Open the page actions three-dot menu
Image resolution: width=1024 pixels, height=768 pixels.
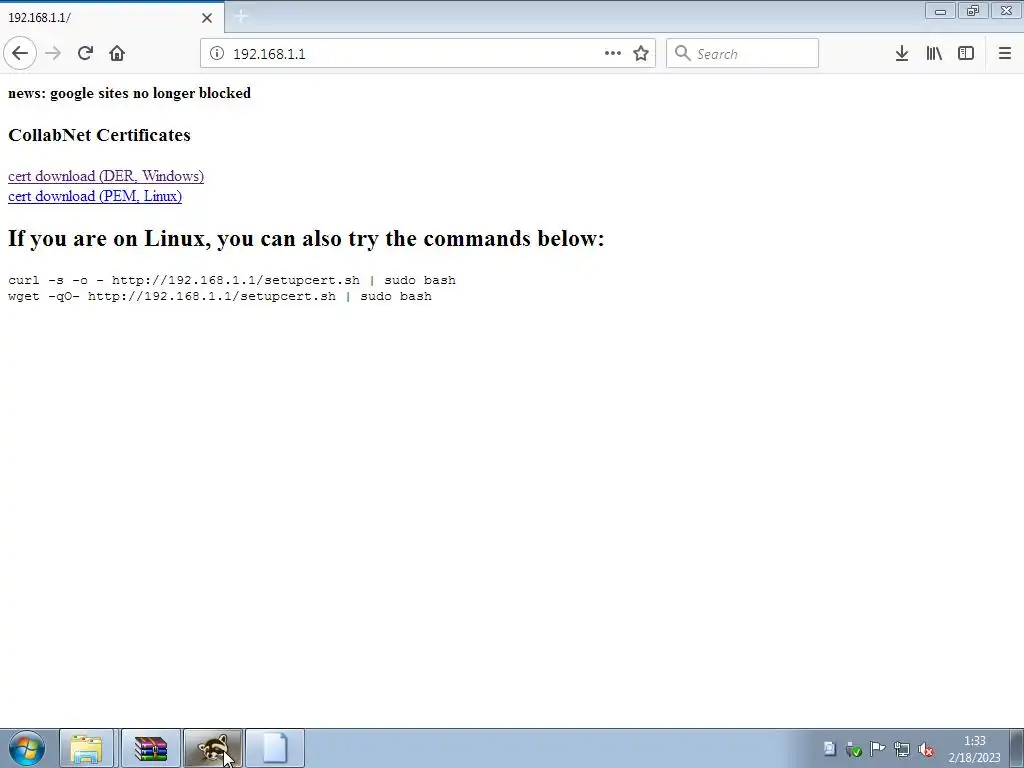(613, 54)
